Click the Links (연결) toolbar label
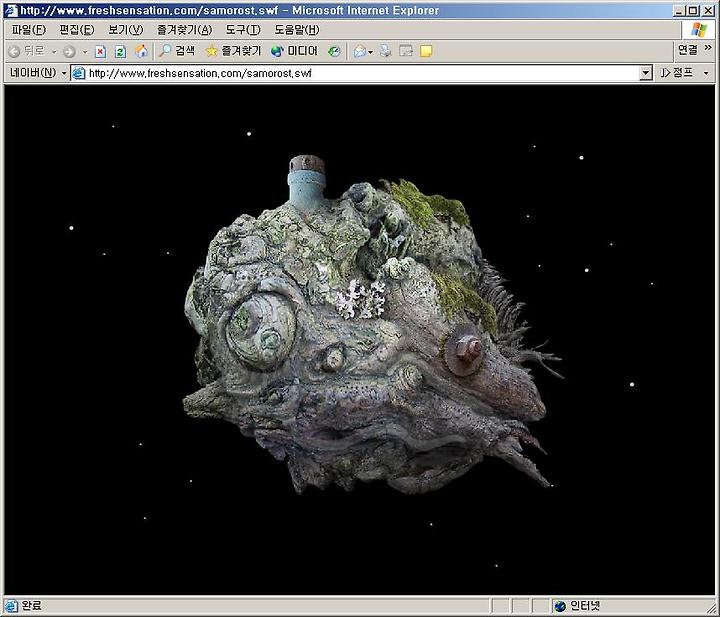Image resolution: width=720 pixels, height=617 pixels. pos(687,50)
